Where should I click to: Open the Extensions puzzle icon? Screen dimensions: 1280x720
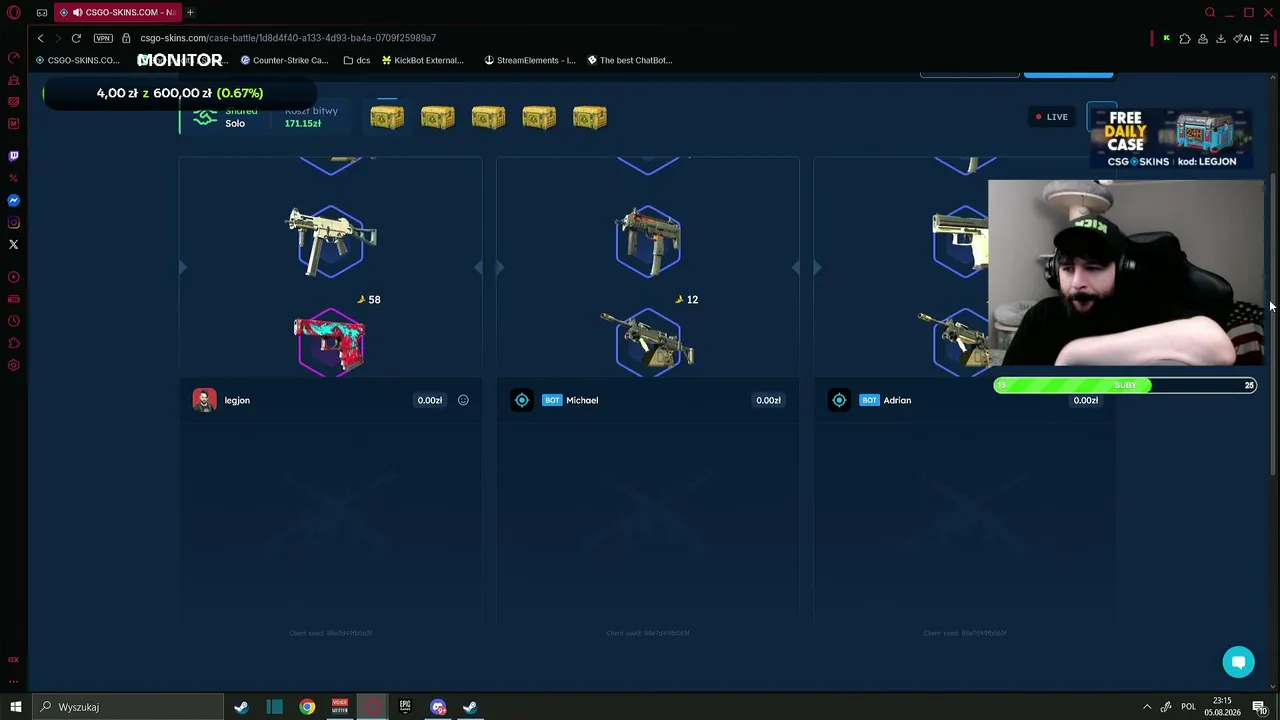[x=1185, y=38]
